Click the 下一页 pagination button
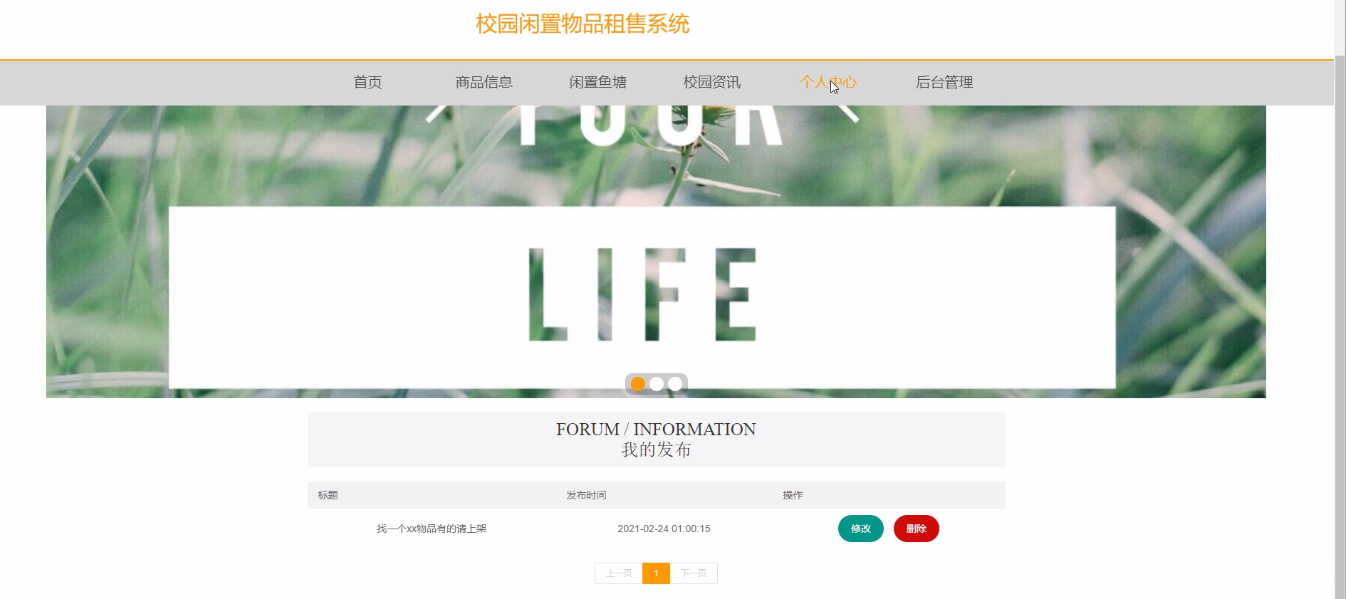 [693, 573]
